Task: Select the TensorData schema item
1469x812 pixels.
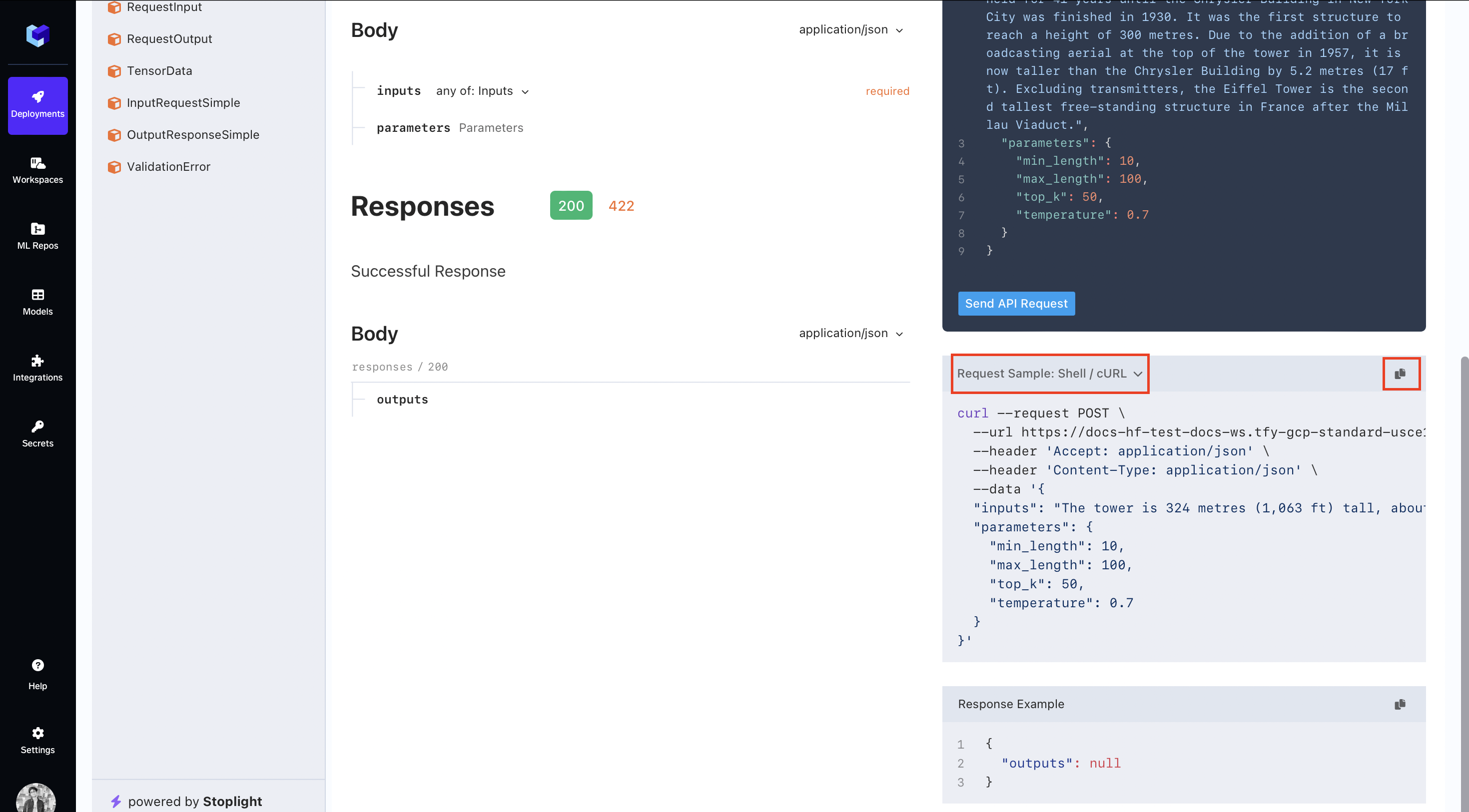Action: coord(159,70)
